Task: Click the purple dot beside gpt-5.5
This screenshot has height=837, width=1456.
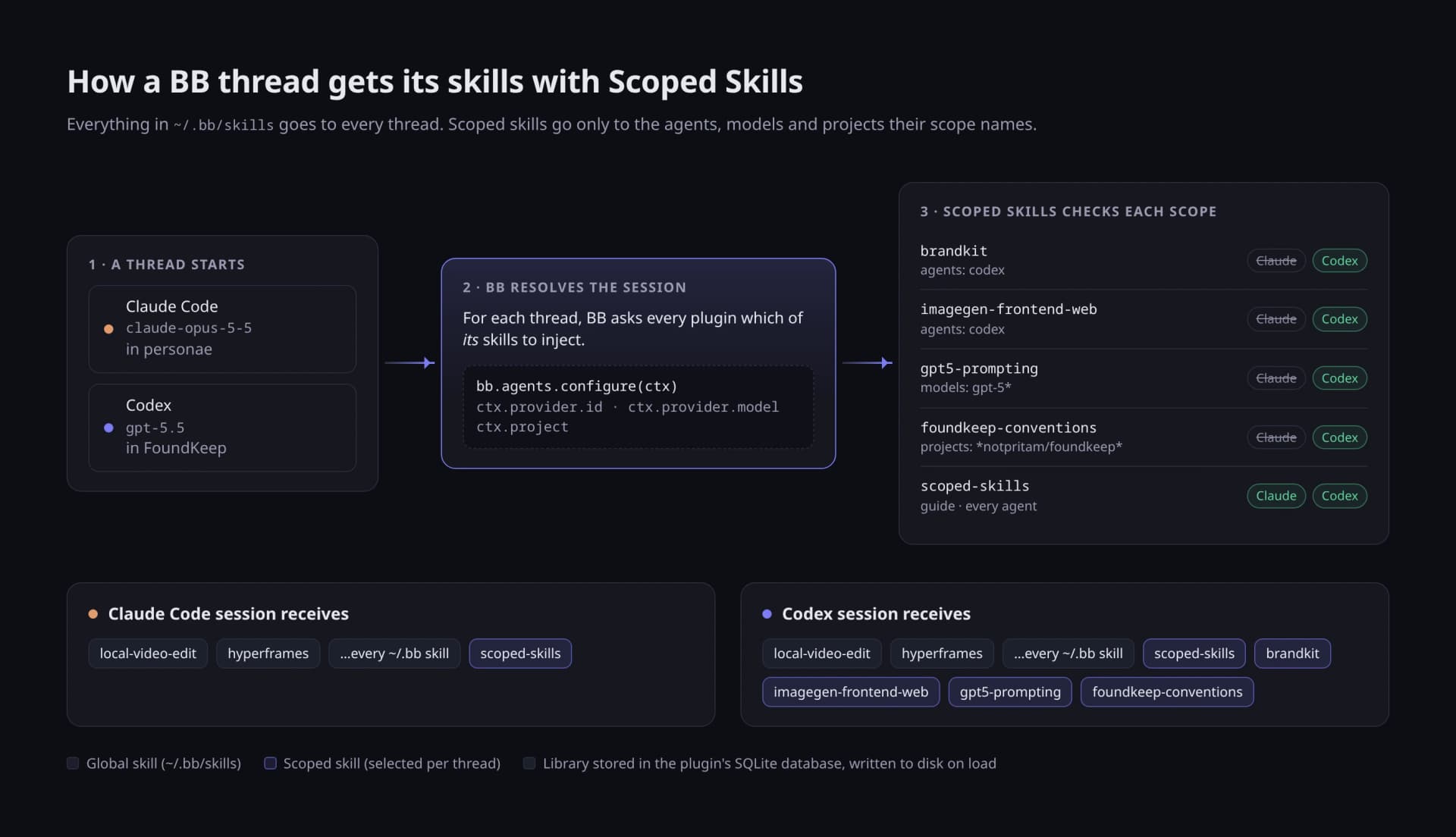Action: 108,428
